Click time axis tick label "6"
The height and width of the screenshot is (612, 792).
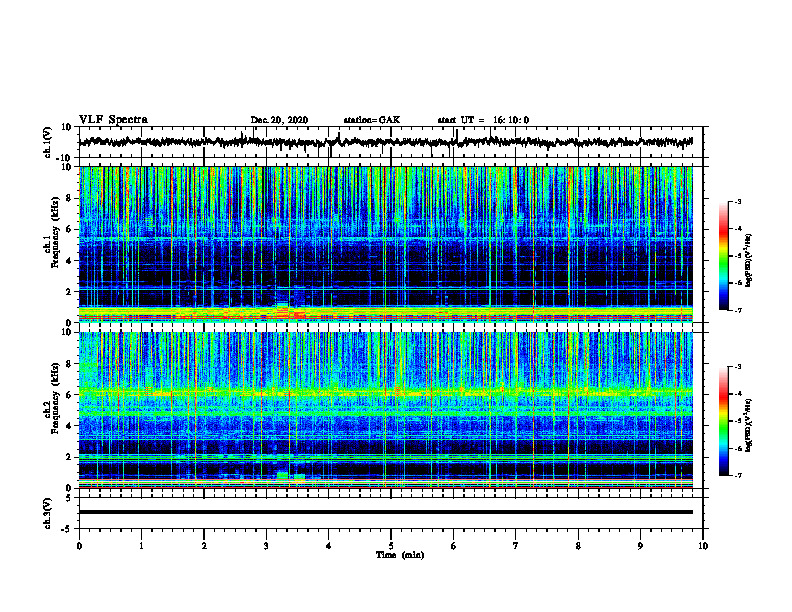coord(453,546)
